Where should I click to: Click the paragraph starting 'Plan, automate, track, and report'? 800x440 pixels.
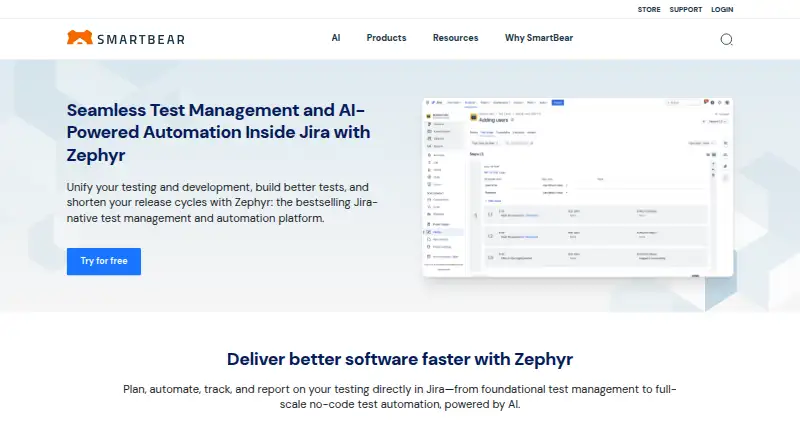click(x=399, y=397)
